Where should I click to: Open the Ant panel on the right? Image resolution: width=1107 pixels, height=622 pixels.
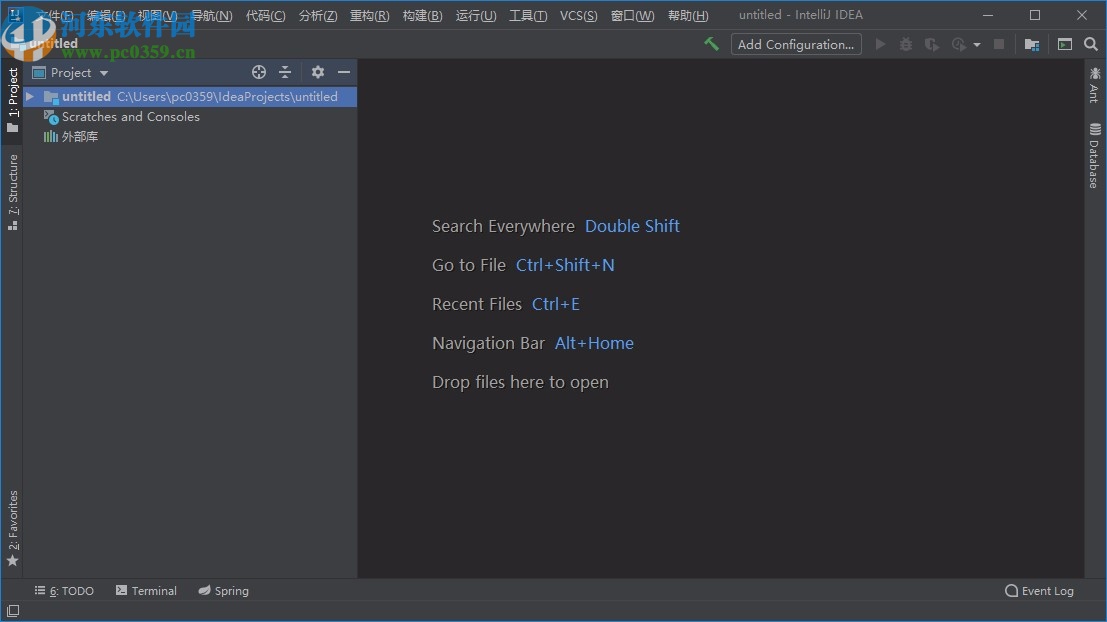point(1093,85)
